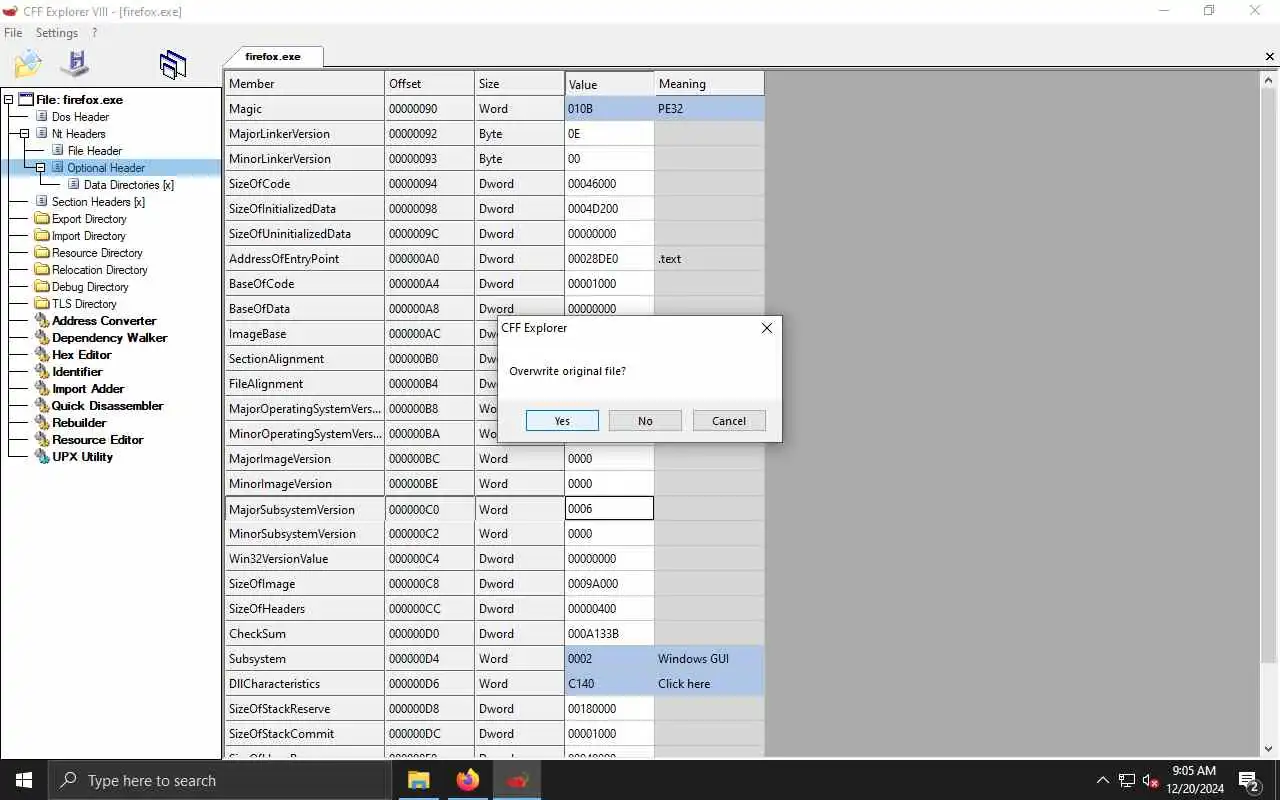This screenshot has width=1280, height=800.
Task: Click the scrollbar down arrow
Action: point(1270,749)
